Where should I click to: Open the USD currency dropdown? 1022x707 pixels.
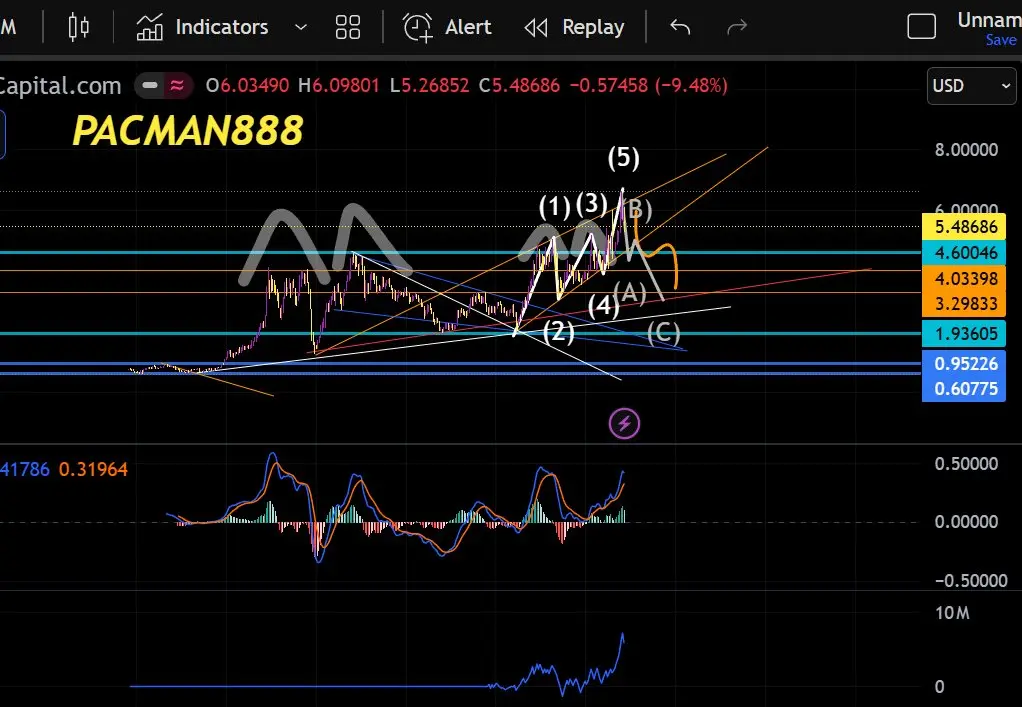coord(971,86)
